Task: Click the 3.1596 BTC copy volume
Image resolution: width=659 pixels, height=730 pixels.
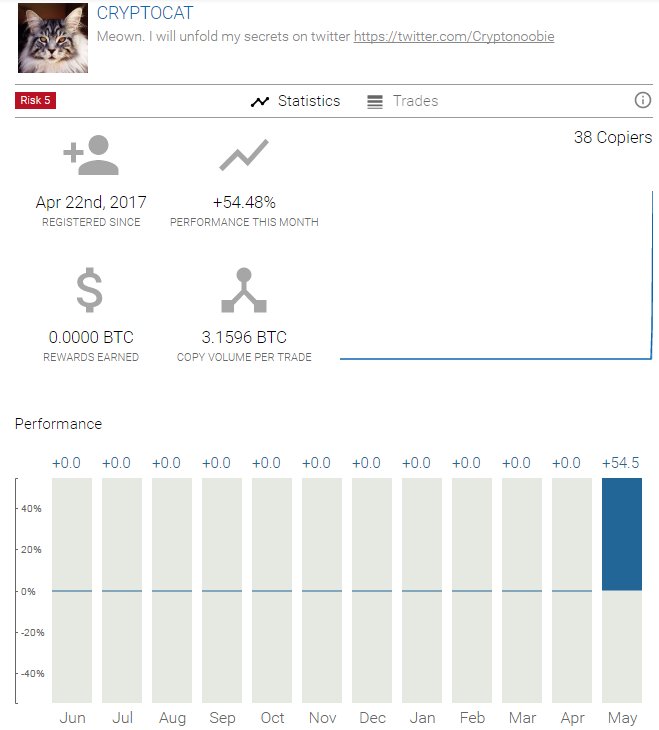Action: (244, 337)
